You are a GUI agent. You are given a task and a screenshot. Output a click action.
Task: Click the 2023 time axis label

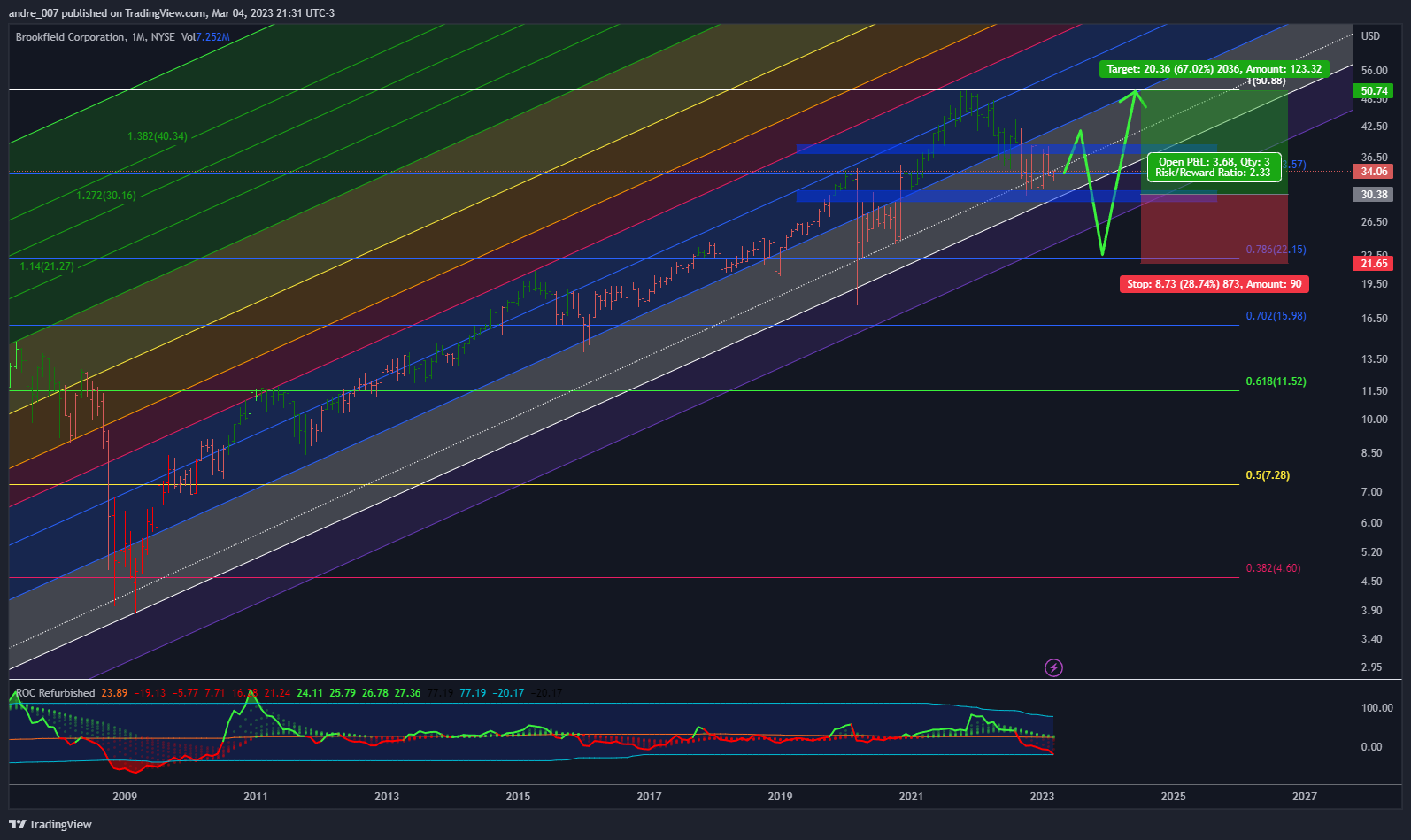(1043, 797)
